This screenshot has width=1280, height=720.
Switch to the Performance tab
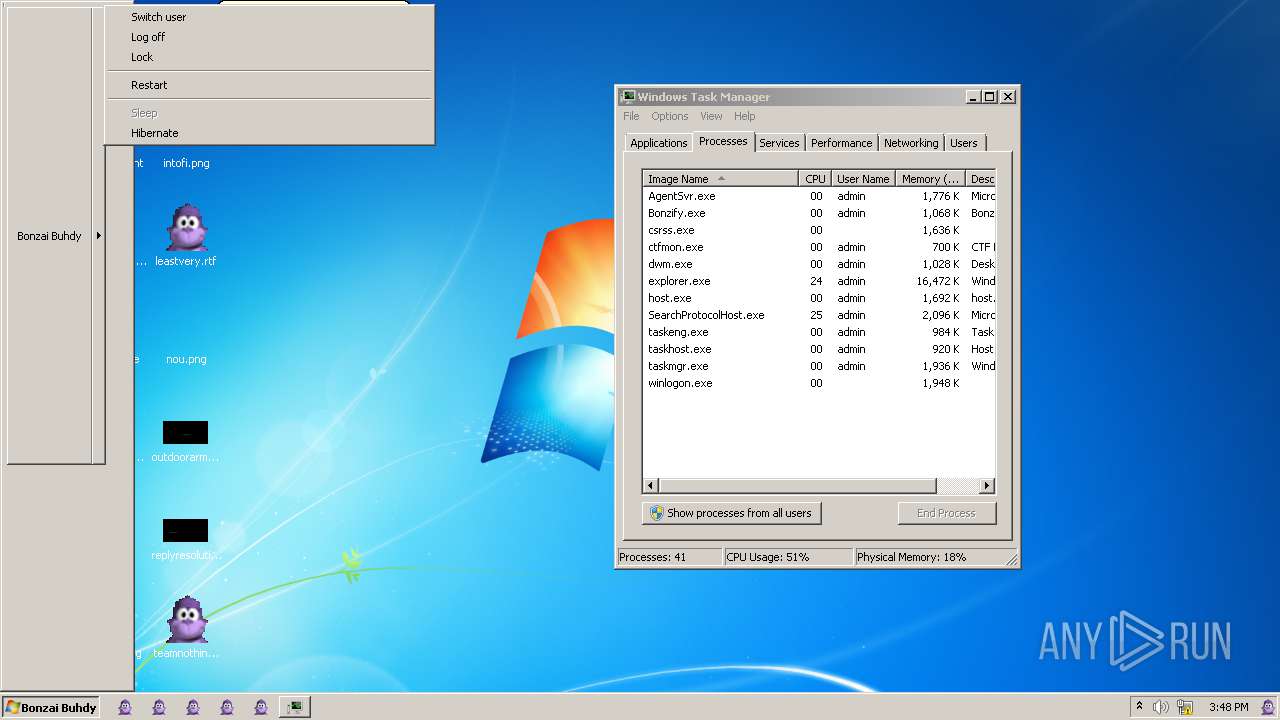[842, 143]
